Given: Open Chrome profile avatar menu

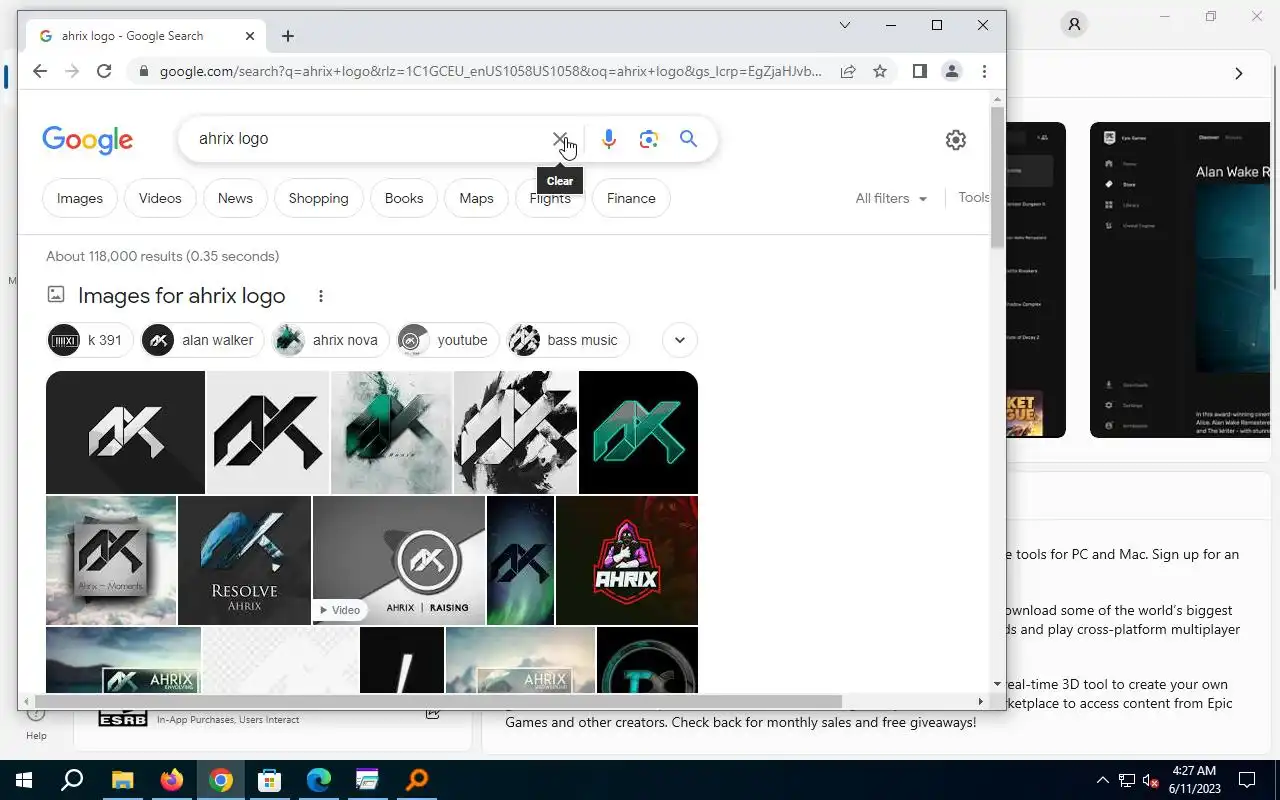Looking at the screenshot, I should tap(952, 71).
